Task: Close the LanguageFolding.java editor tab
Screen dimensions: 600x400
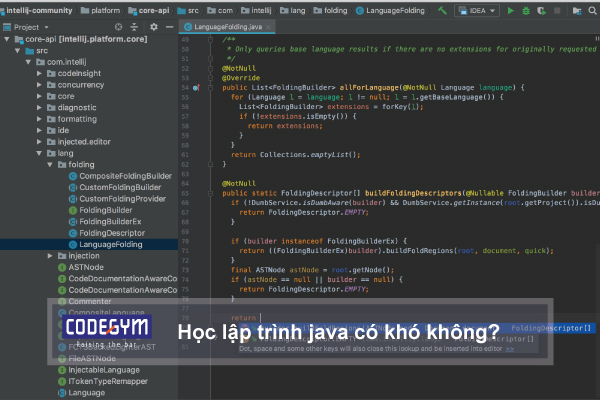Action: pyautogui.click(x=269, y=27)
